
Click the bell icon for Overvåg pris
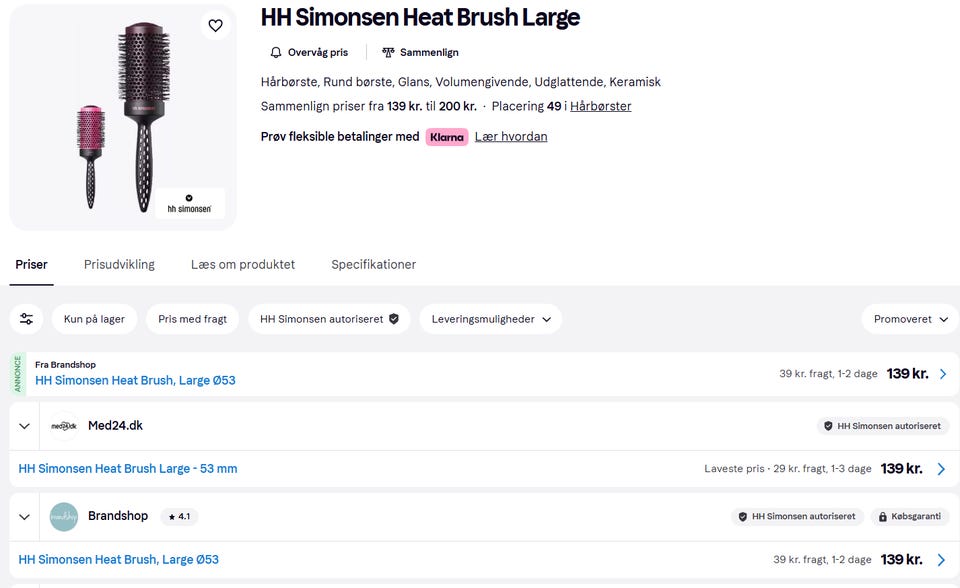(276, 52)
